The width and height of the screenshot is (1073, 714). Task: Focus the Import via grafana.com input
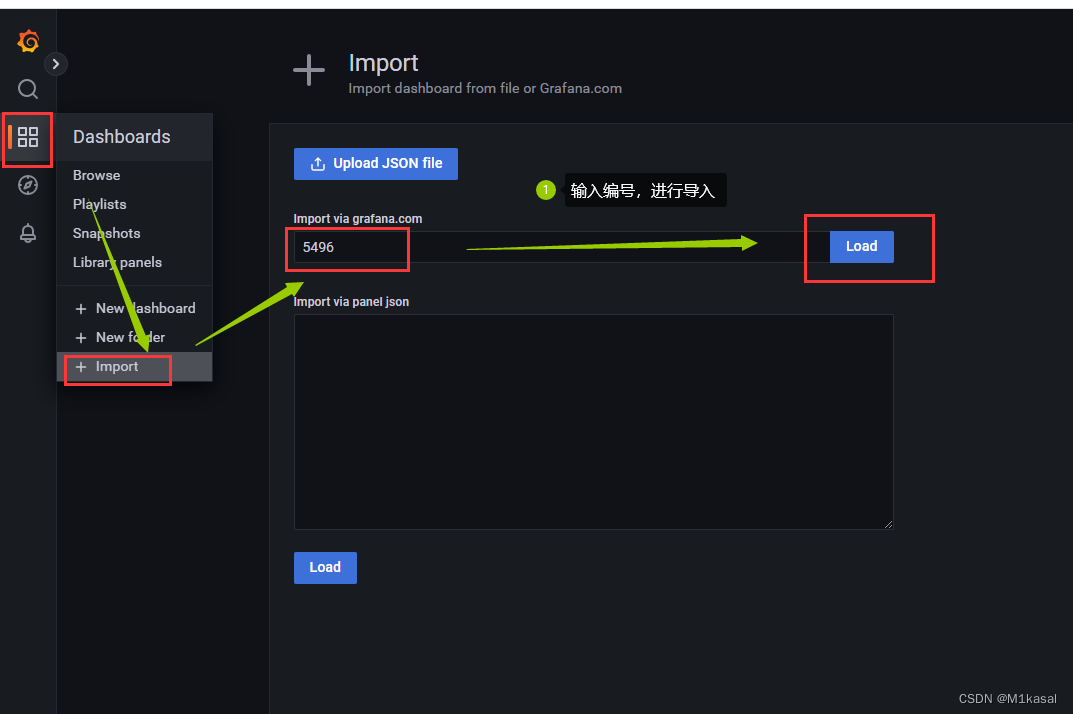click(561, 247)
